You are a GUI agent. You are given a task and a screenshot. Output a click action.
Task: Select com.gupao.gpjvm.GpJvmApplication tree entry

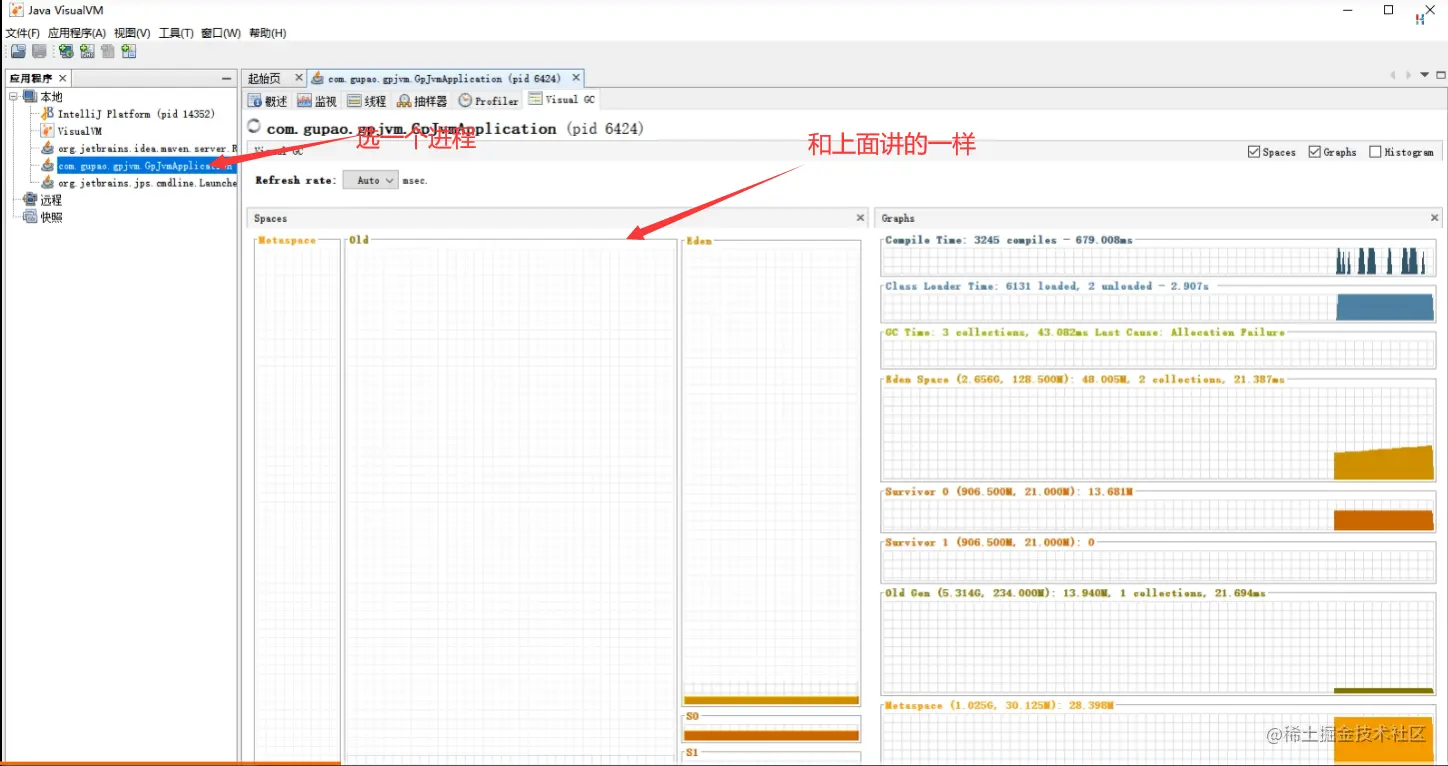tap(146, 166)
